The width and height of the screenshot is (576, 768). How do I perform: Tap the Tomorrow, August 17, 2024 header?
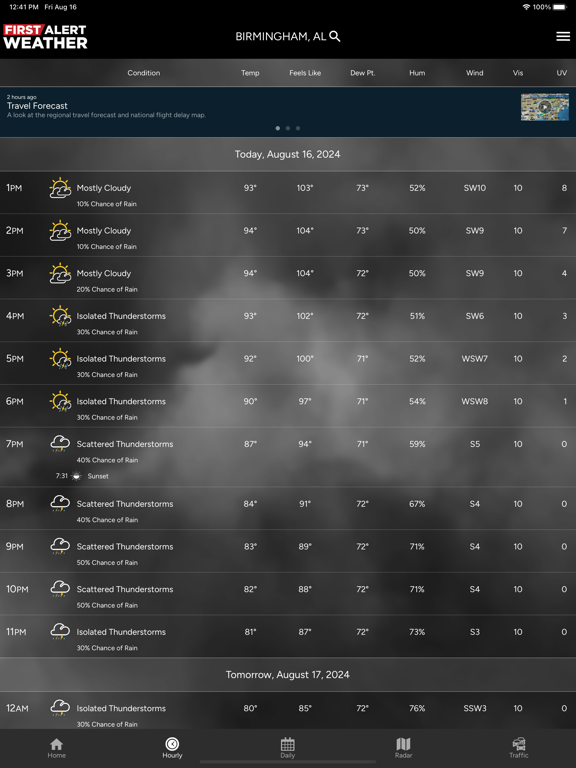click(x=288, y=674)
